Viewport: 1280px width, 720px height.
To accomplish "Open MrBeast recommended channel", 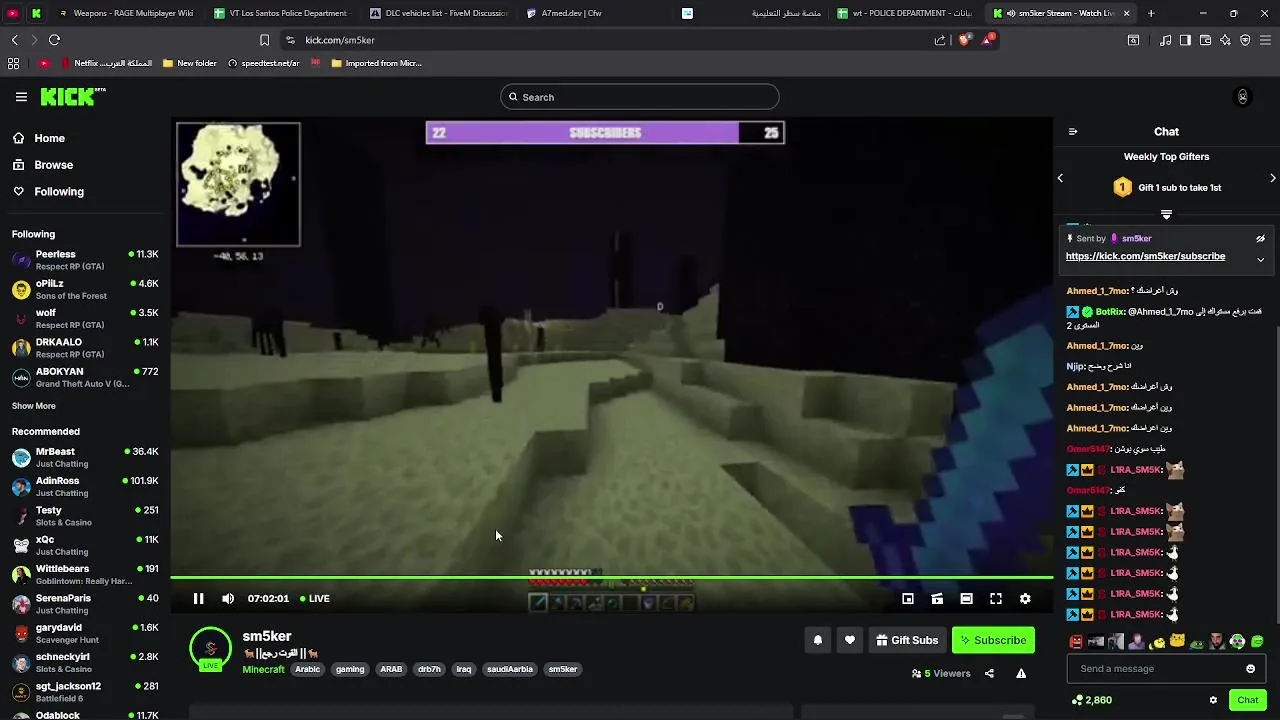I will [85, 457].
